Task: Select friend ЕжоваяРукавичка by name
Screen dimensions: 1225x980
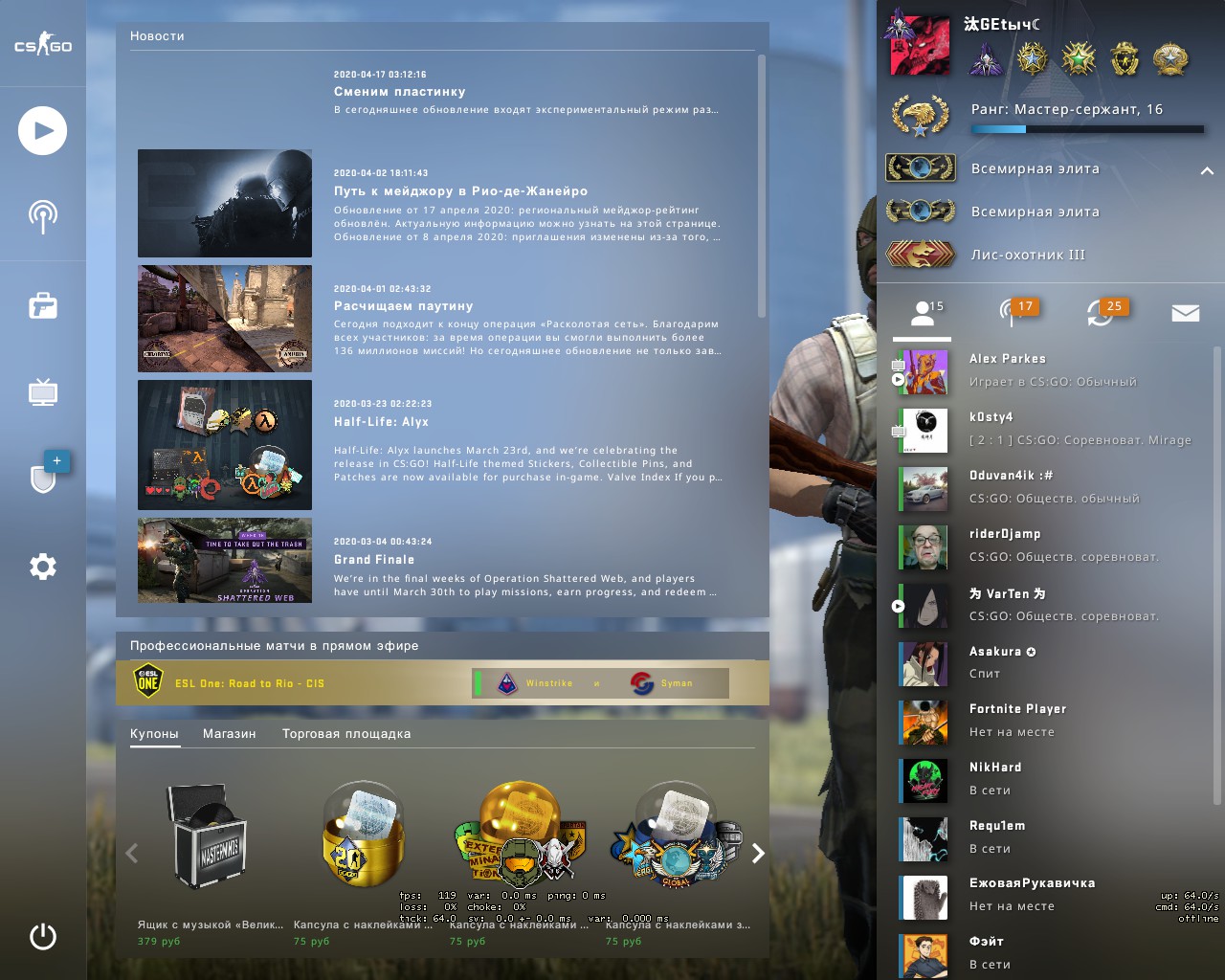Action: point(1033,883)
